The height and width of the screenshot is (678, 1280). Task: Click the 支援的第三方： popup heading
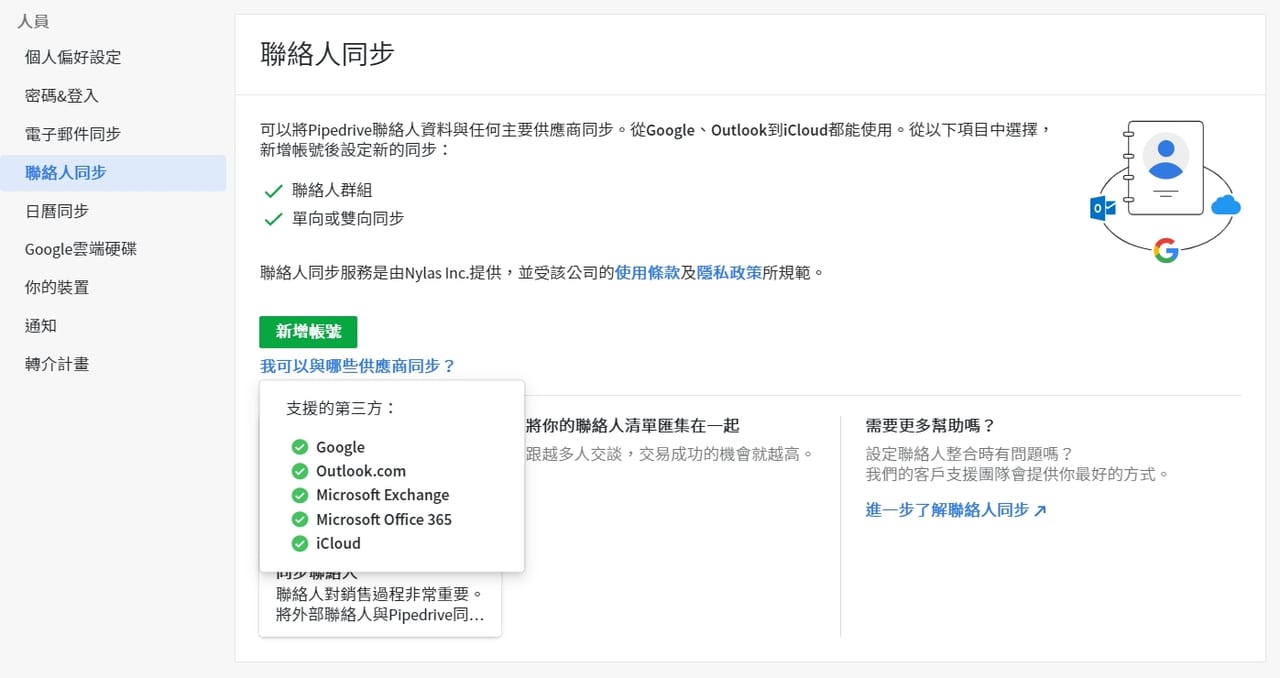pyautogui.click(x=341, y=408)
